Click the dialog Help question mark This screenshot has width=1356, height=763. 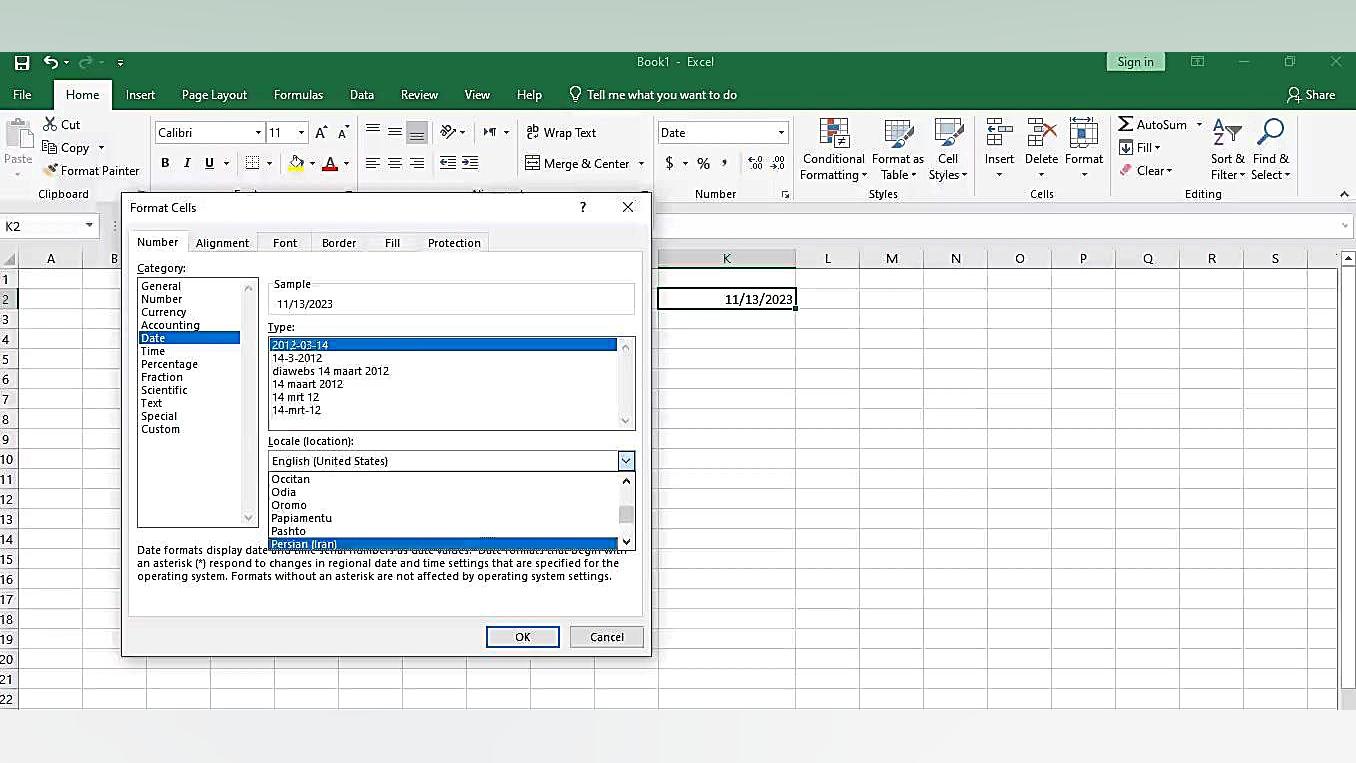click(x=583, y=207)
